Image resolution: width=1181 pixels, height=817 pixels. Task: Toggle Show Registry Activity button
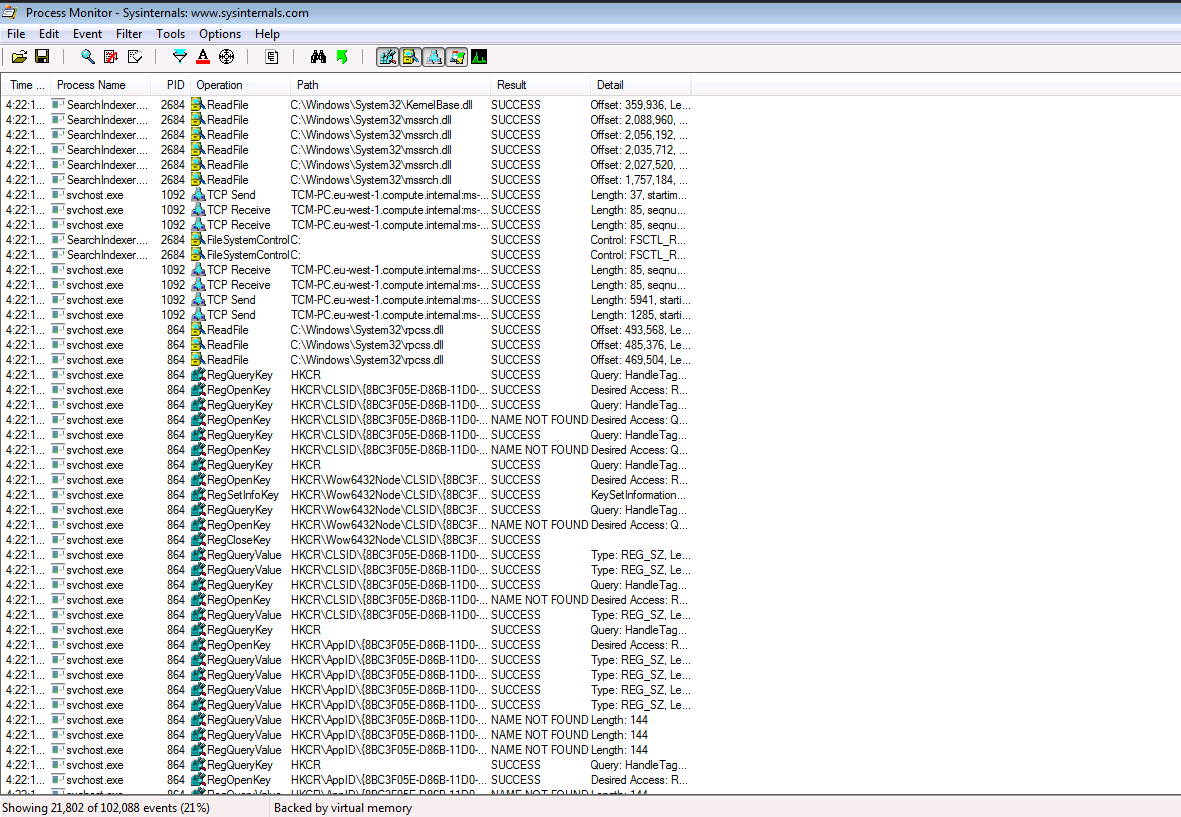click(x=387, y=57)
